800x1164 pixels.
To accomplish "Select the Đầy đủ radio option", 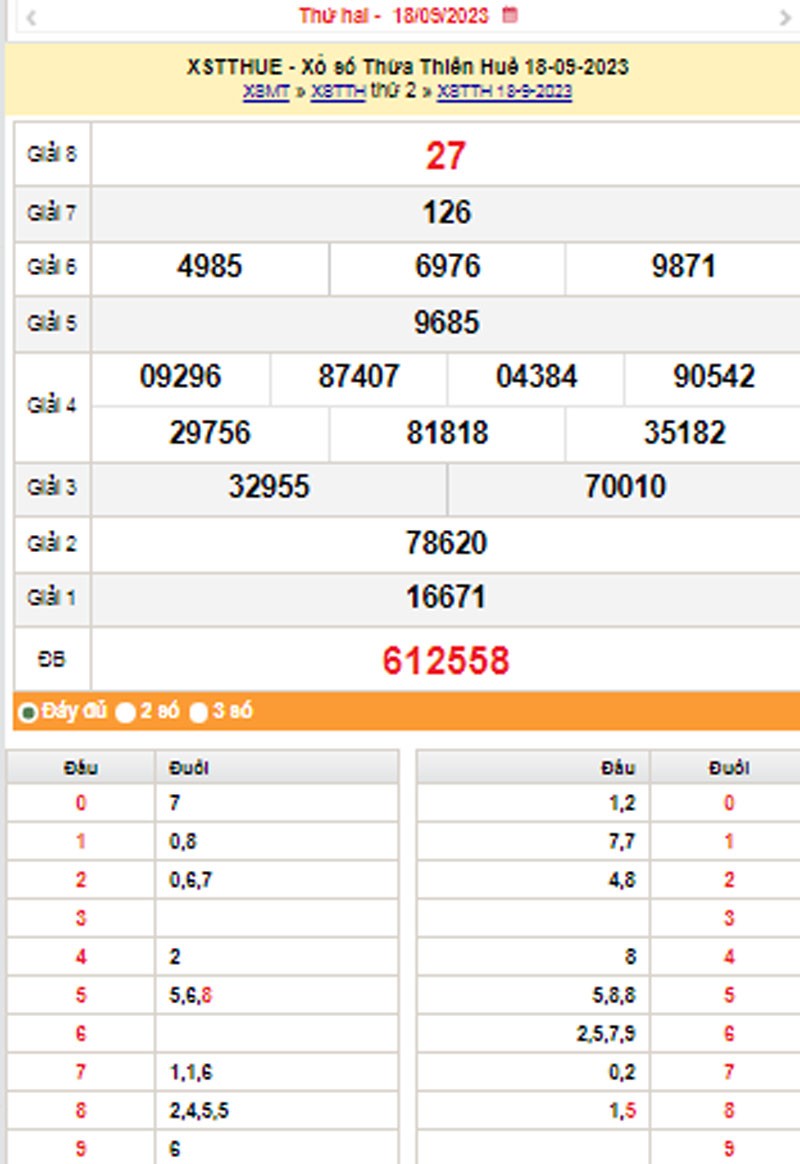I will coord(30,713).
